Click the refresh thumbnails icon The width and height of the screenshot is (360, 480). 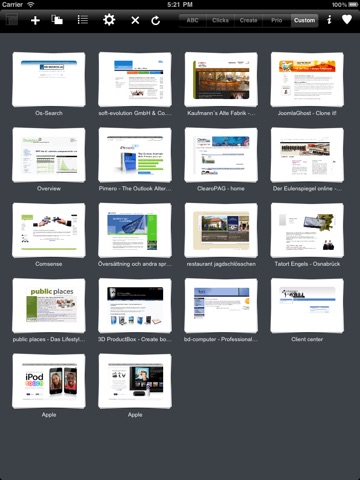pos(156,21)
